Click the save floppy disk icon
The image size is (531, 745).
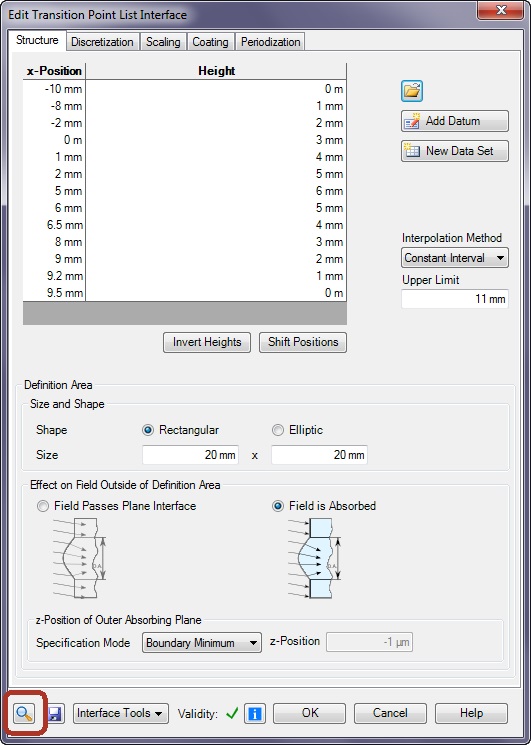tap(56, 714)
